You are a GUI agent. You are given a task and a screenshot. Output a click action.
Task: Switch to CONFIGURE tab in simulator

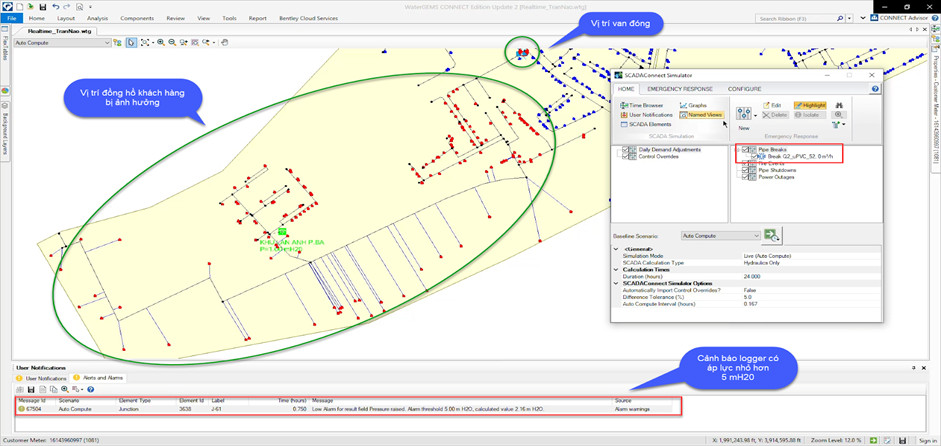(x=744, y=89)
